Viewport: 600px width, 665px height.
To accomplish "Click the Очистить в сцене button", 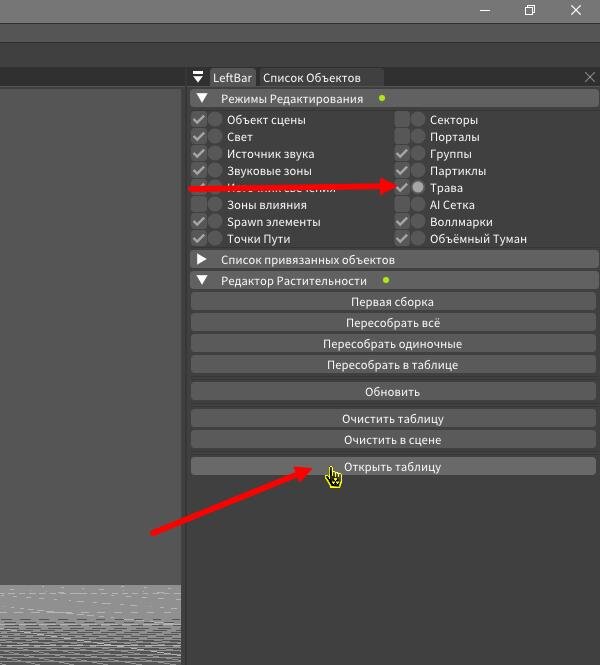I will pos(393,440).
